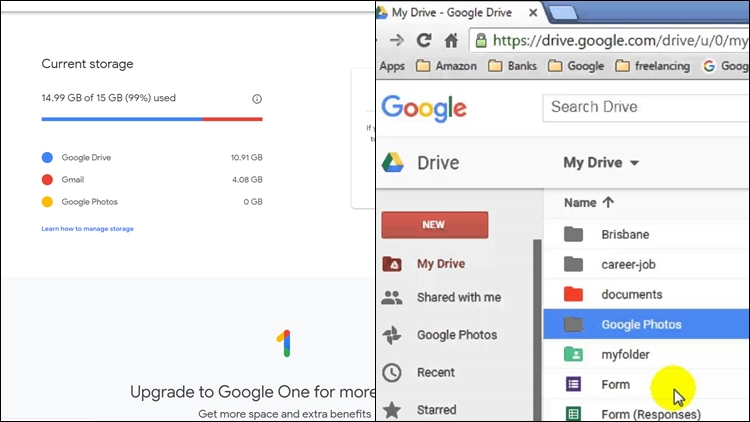Select the career-job folder
Screen dimensions: 750x422
[646, 265]
